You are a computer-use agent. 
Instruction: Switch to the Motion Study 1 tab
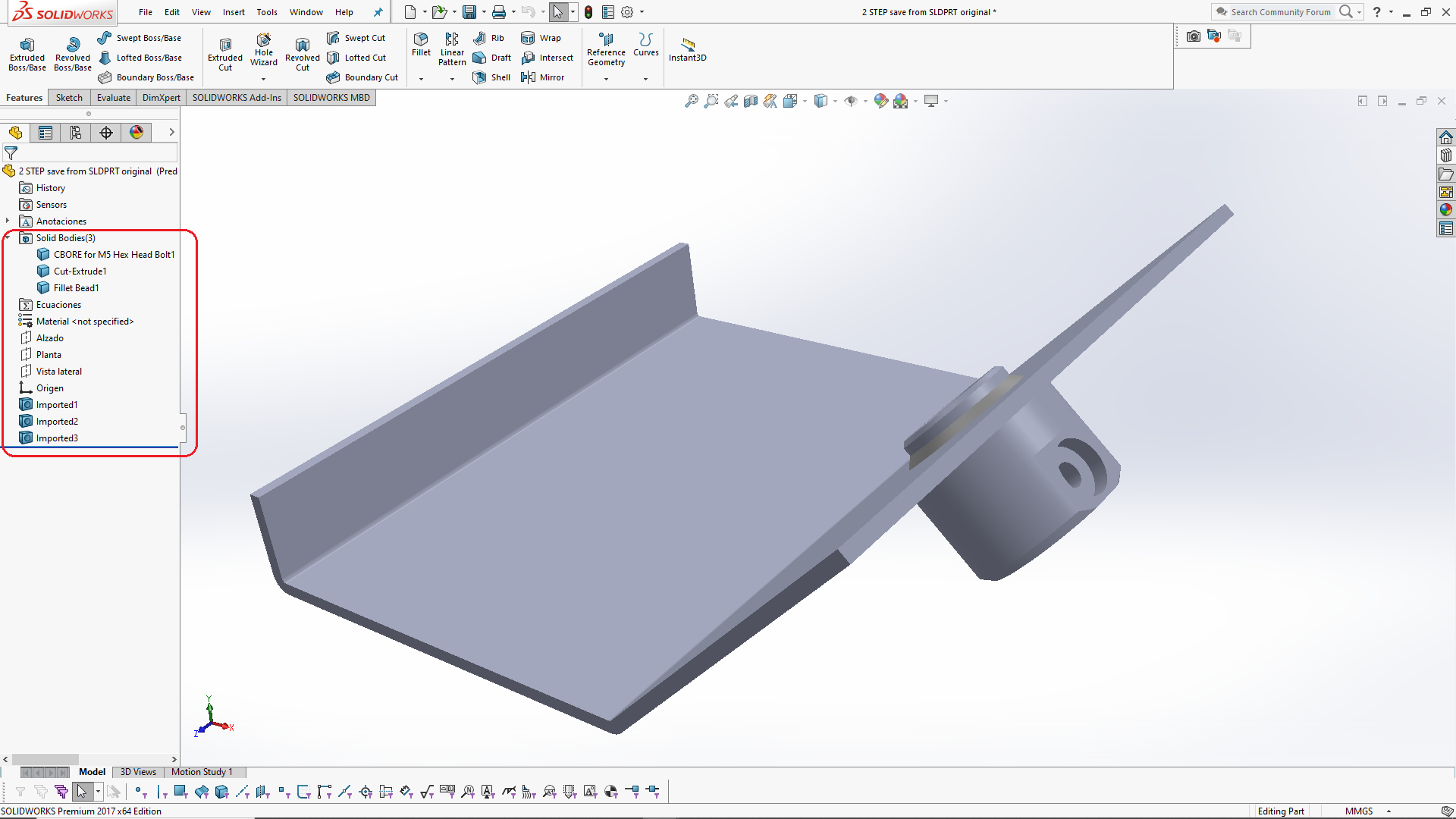pos(202,772)
